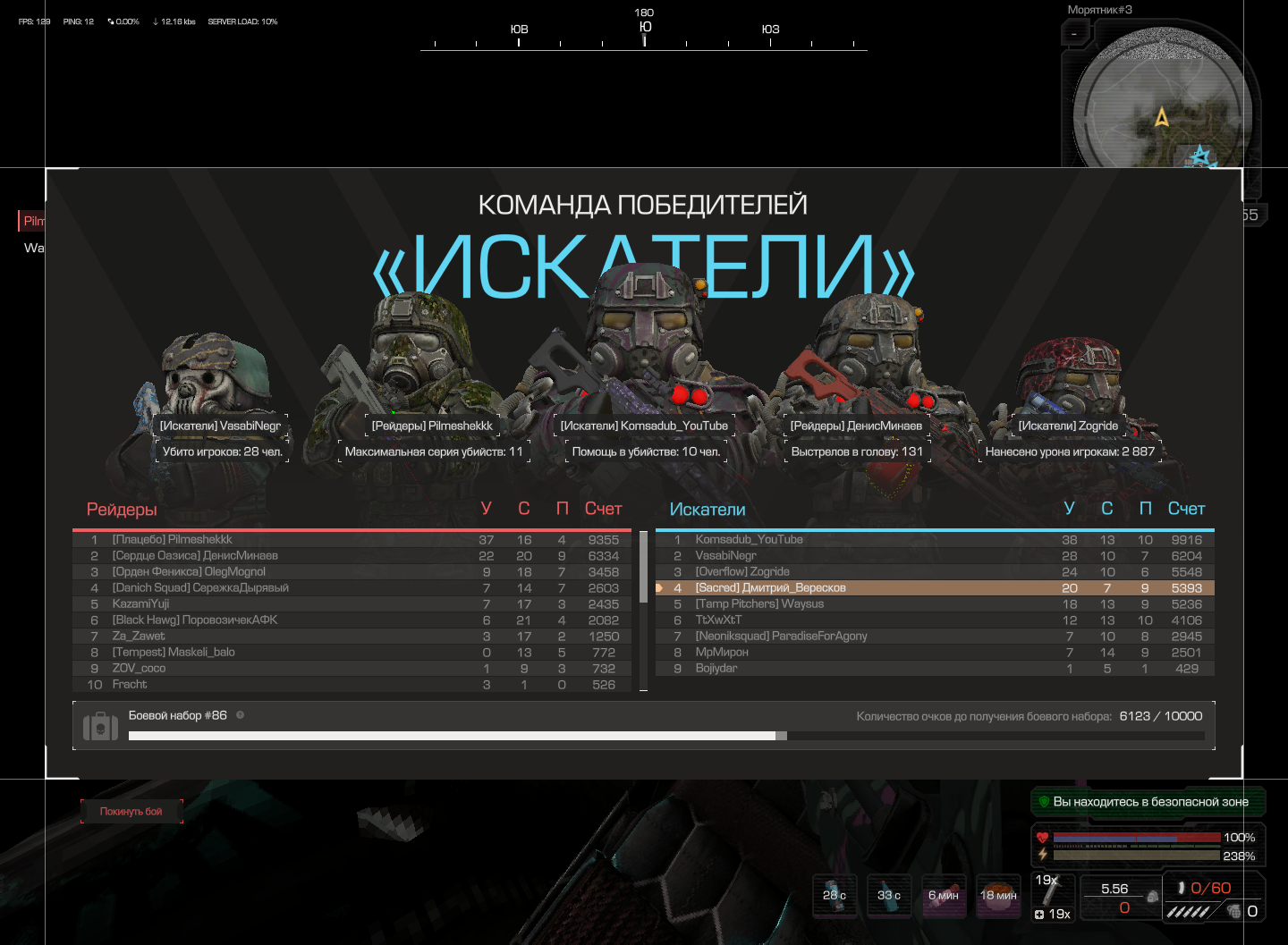This screenshot has height=945, width=1288.
Task: Select row KazamiYuji
Action: tap(352, 604)
